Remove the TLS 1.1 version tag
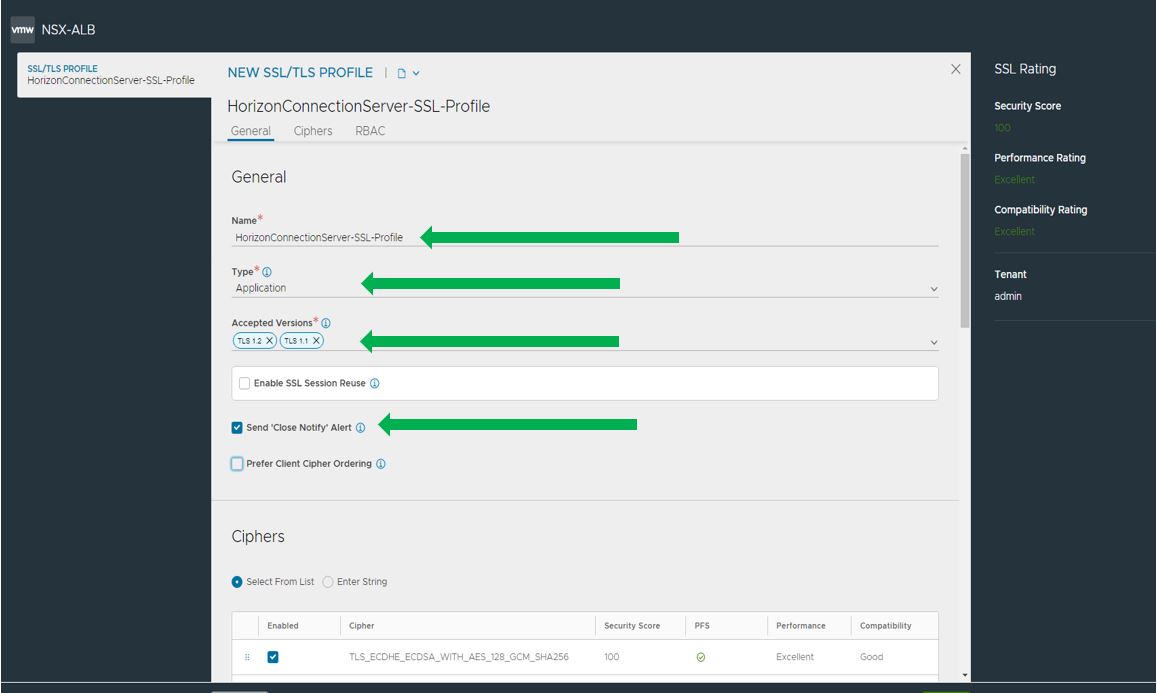Screen dimensions: 1157x693 (x=316, y=340)
